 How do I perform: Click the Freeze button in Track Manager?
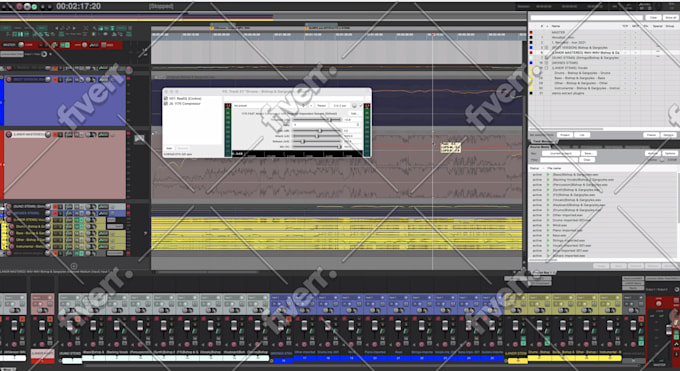[x=651, y=135]
